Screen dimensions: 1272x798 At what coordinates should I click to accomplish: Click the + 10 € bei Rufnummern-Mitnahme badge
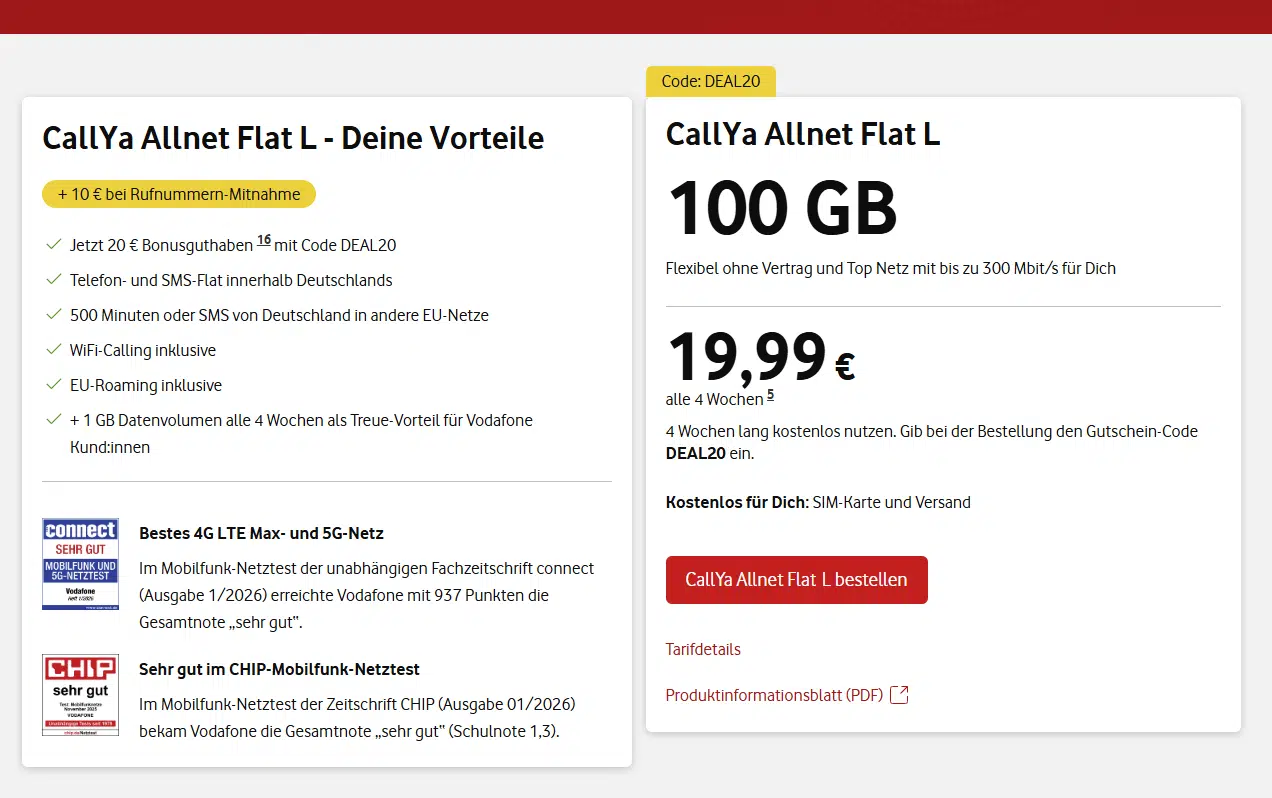(179, 194)
